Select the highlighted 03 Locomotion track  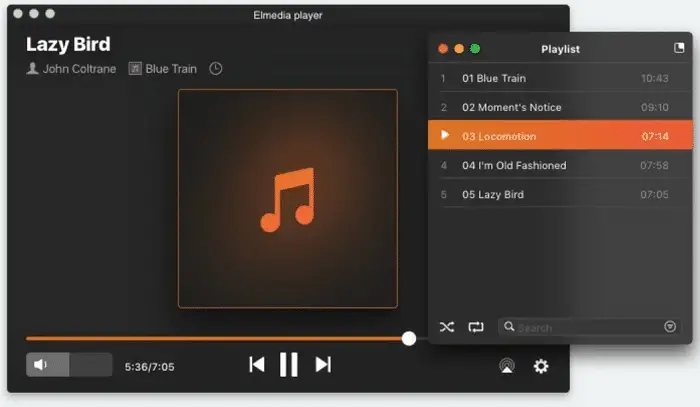(560, 135)
